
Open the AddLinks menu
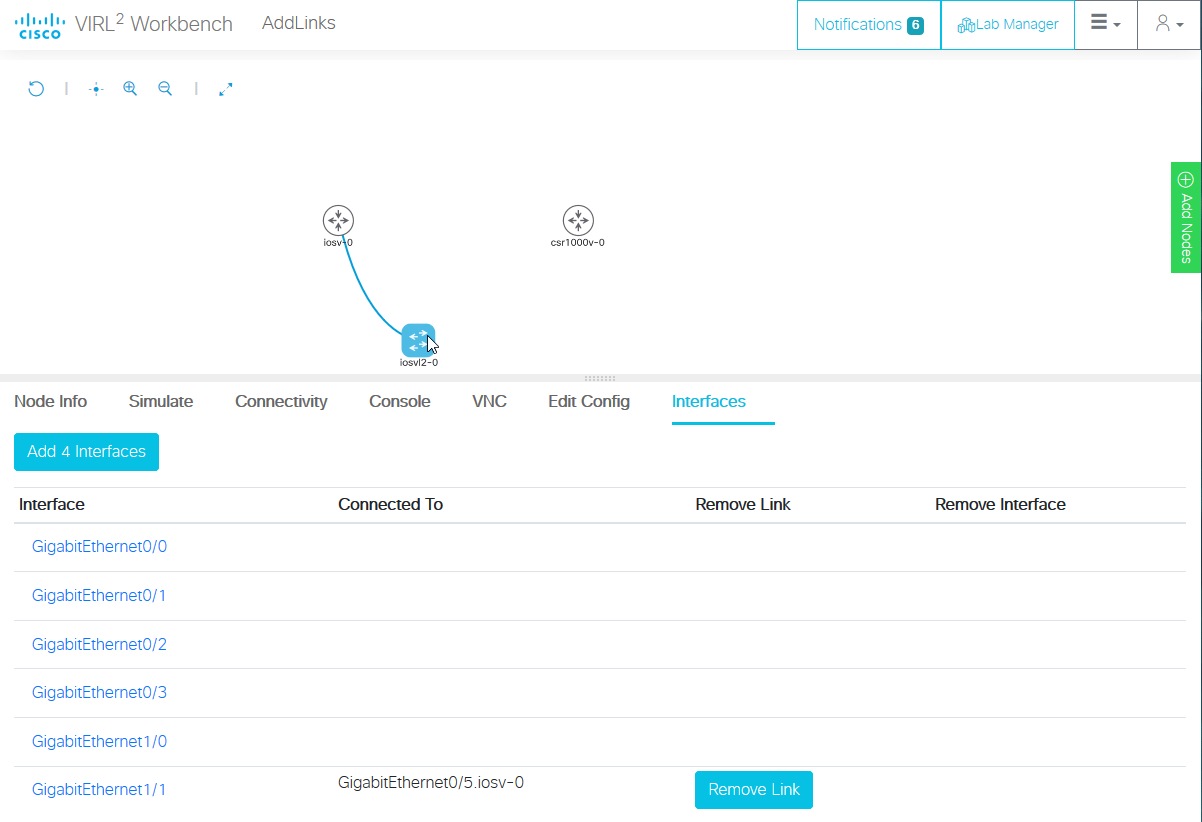tap(298, 22)
